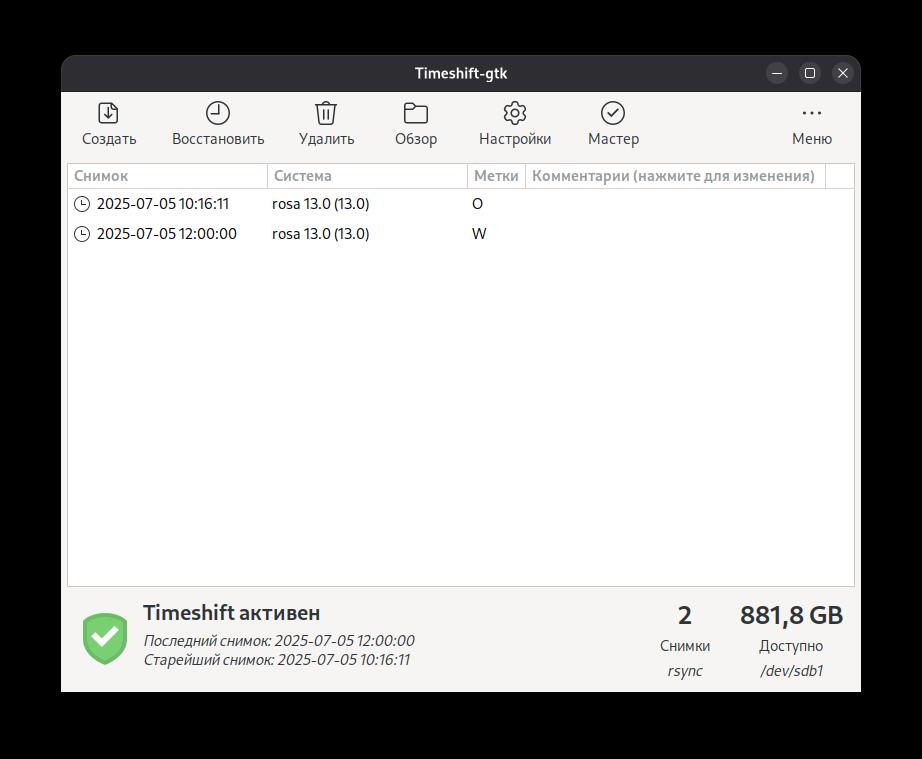This screenshot has height=759, width=922.
Task: Open the Меню three-dots menu
Action: (811, 124)
